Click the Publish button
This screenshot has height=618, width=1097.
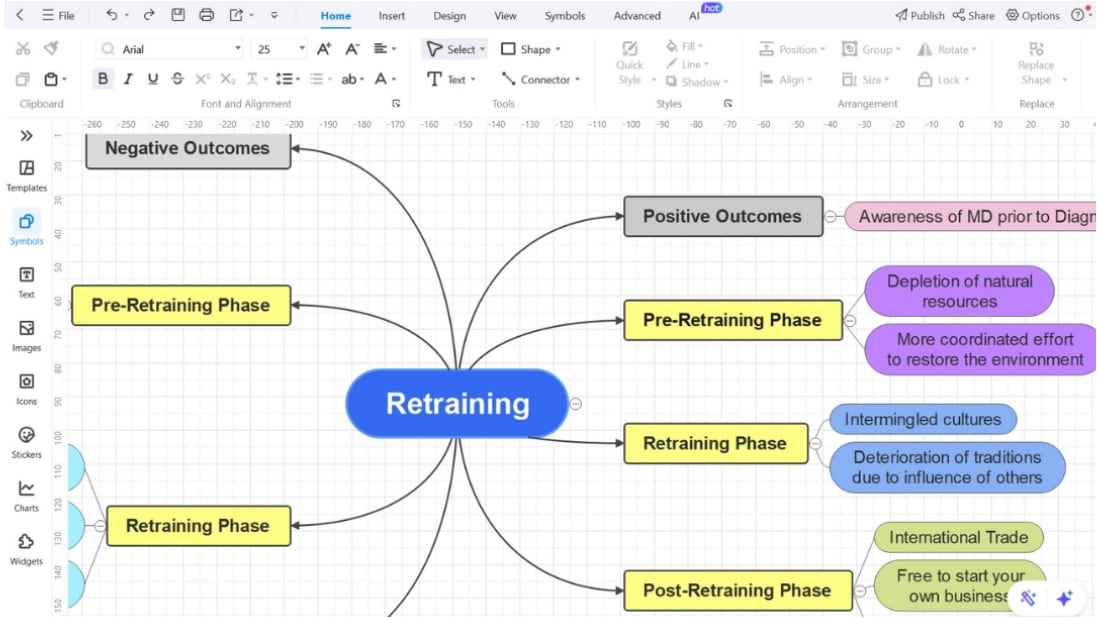[x=920, y=15]
